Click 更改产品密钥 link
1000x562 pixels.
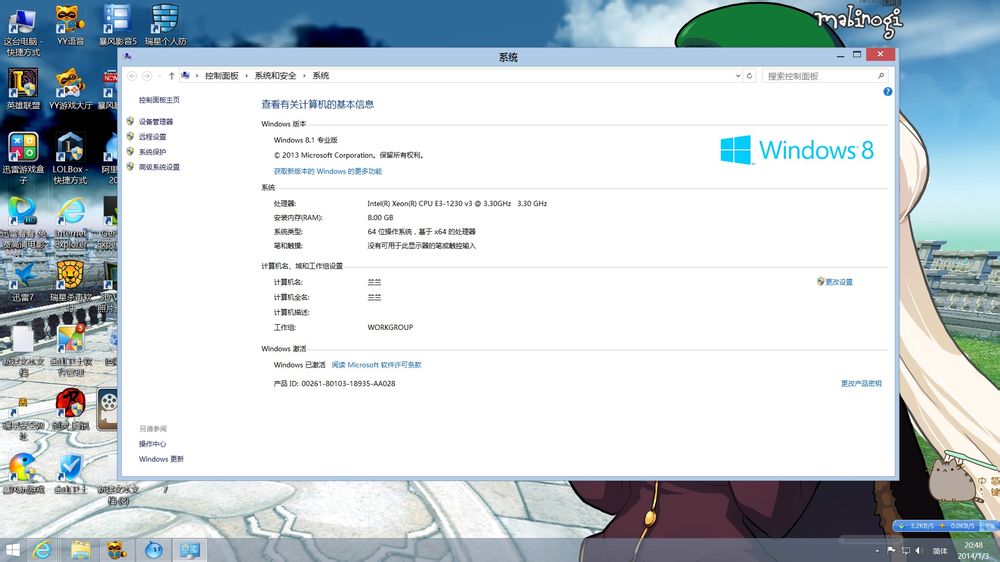(861, 383)
